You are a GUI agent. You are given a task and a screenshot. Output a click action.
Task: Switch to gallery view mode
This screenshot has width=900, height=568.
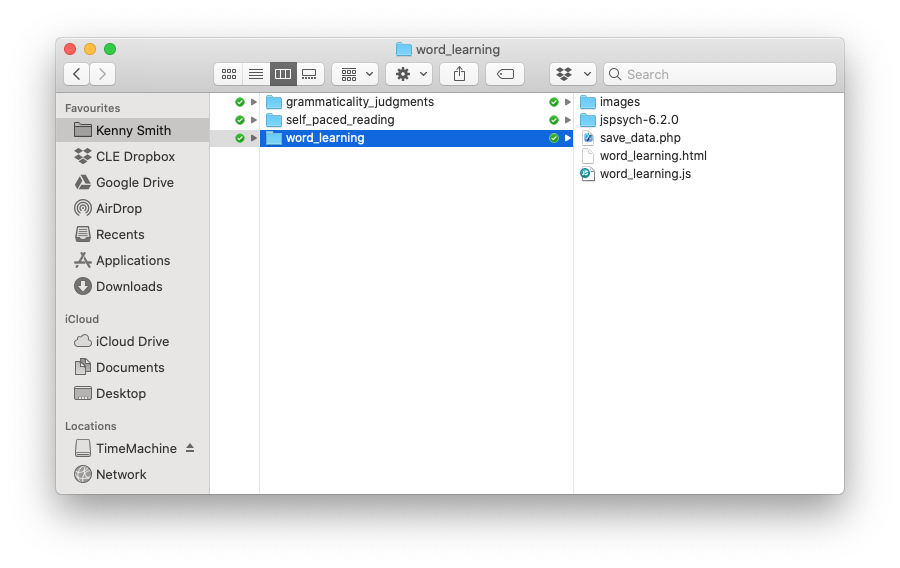(x=310, y=74)
